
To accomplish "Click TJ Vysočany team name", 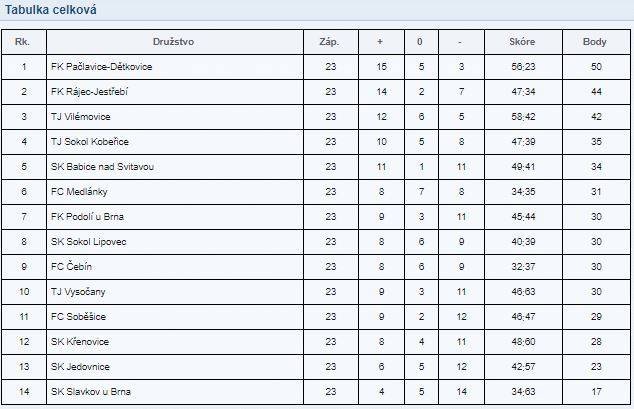I will click(x=78, y=292).
